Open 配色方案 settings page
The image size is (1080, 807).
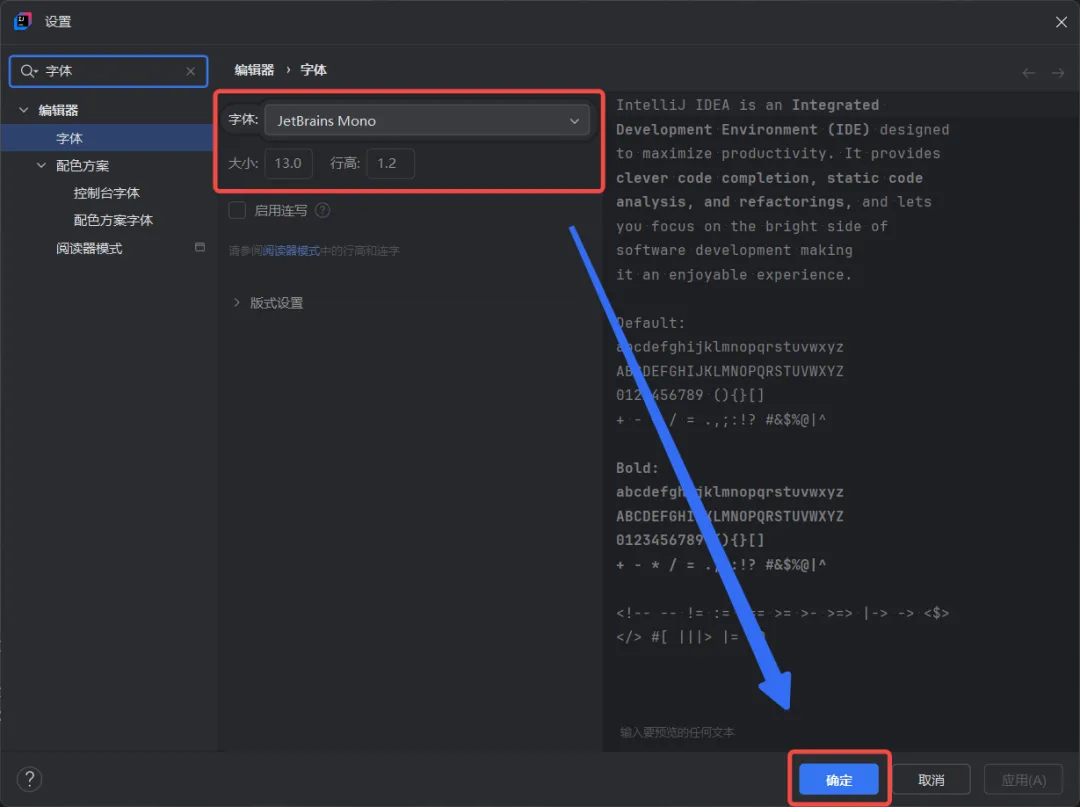coord(83,166)
